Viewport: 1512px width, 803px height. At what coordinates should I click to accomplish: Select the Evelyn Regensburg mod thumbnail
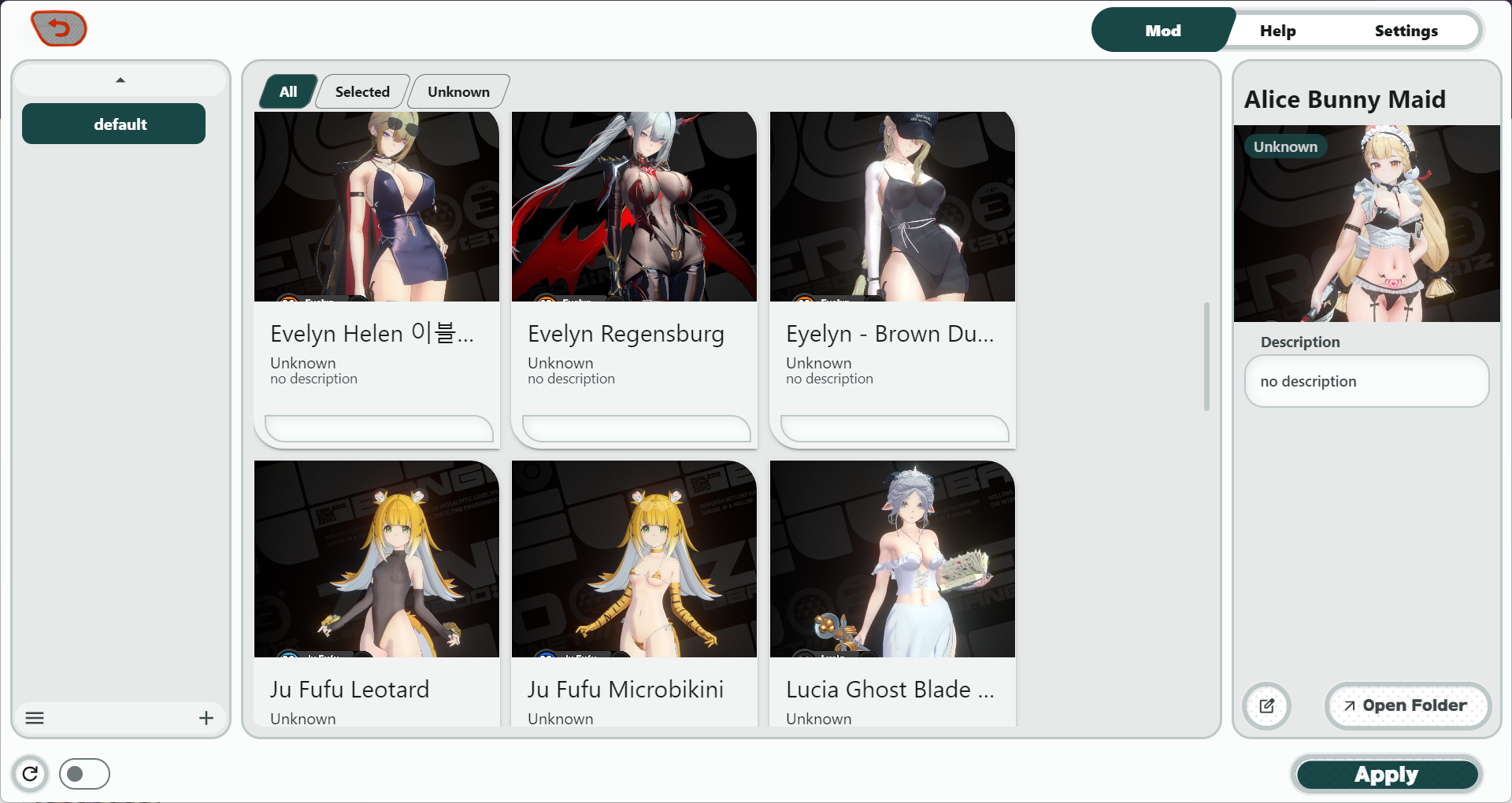pos(634,206)
